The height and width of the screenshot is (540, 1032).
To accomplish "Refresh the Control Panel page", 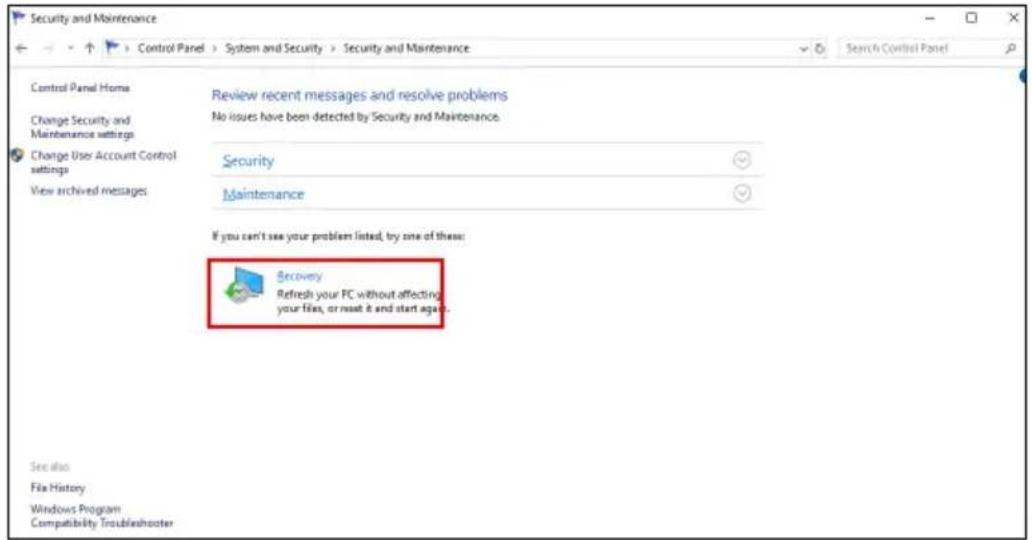I will (x=819, y=48).
